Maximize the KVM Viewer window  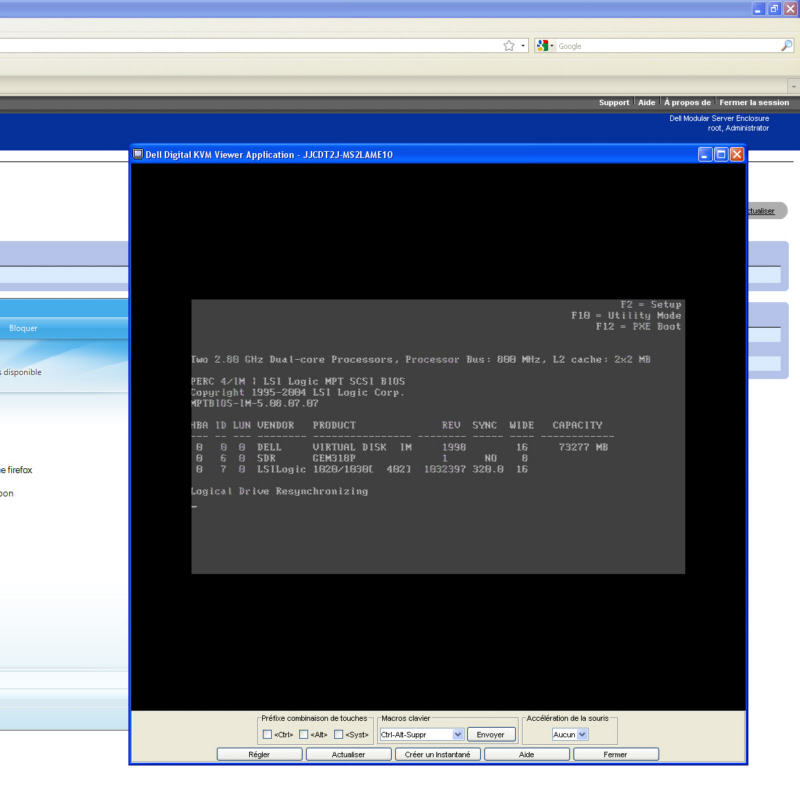click(721, 155)
